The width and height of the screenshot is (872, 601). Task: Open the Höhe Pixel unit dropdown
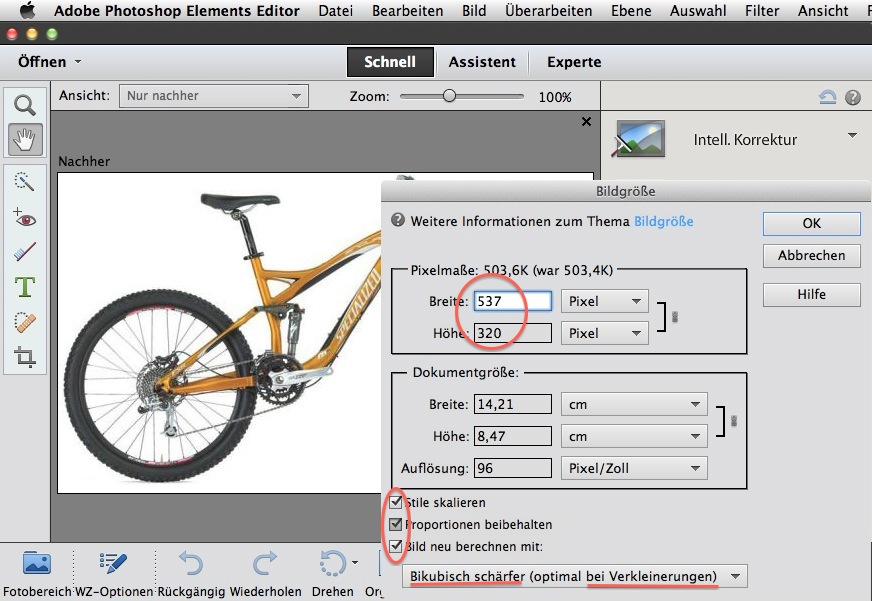coord(605,334)
